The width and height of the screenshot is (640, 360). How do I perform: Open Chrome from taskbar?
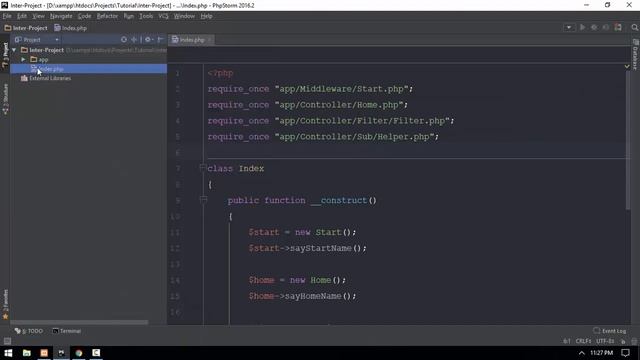(79, 353)
